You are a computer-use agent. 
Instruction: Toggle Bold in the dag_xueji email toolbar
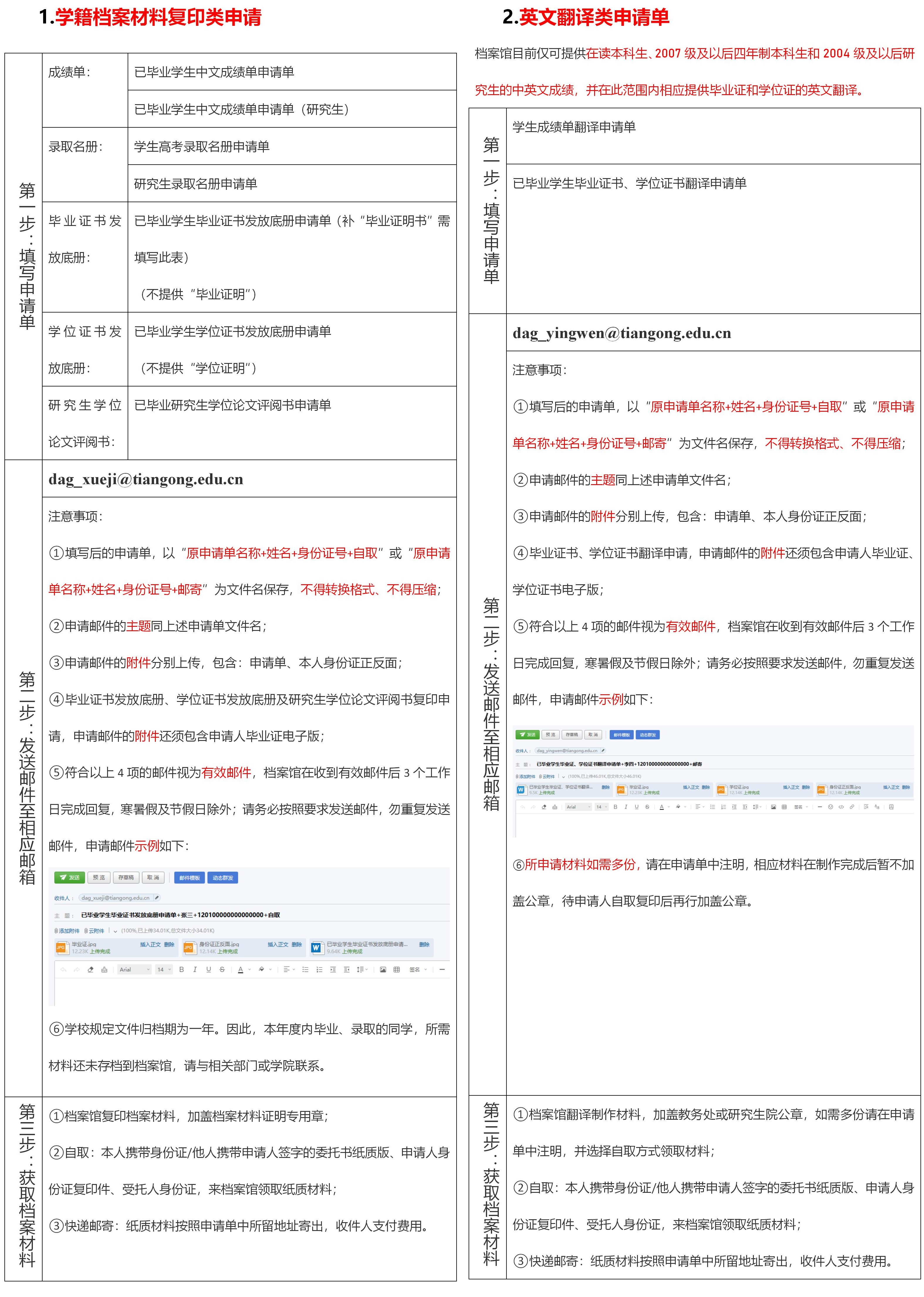(182, 969)
